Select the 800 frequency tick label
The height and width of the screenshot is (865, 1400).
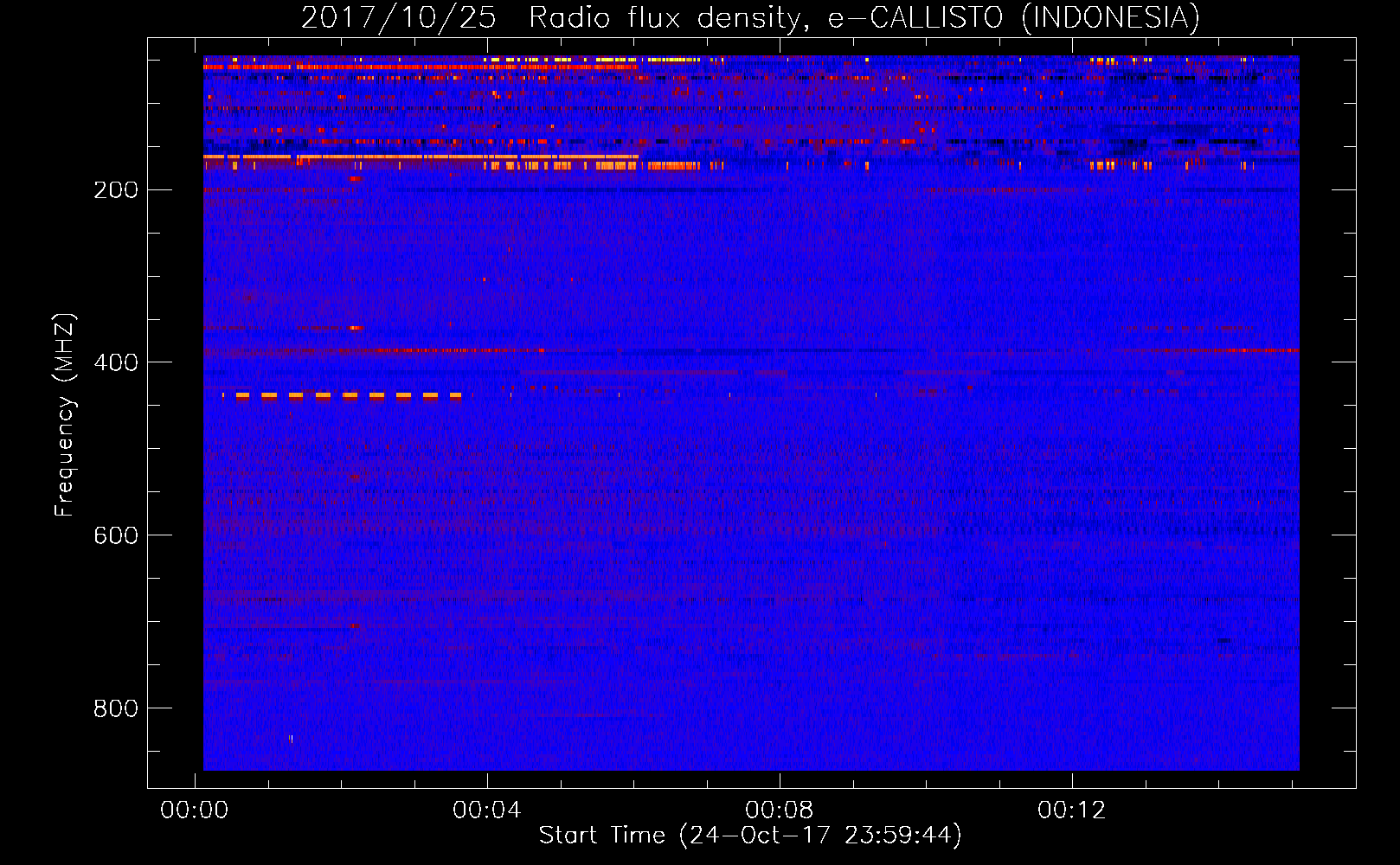point(116,708)
